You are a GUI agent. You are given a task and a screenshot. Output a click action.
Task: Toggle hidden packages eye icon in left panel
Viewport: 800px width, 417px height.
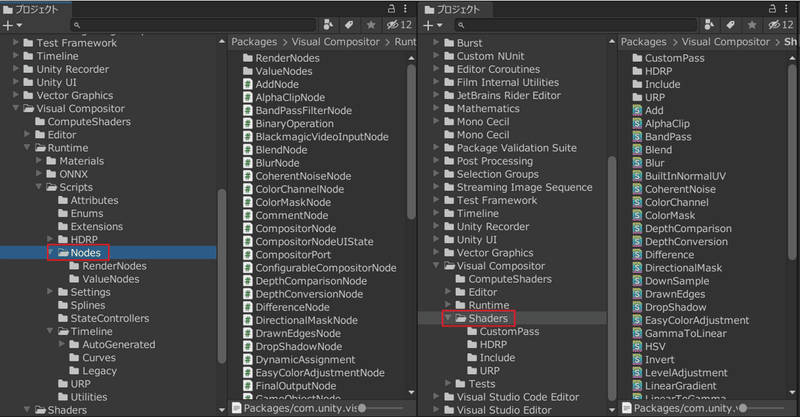point(399,24)
